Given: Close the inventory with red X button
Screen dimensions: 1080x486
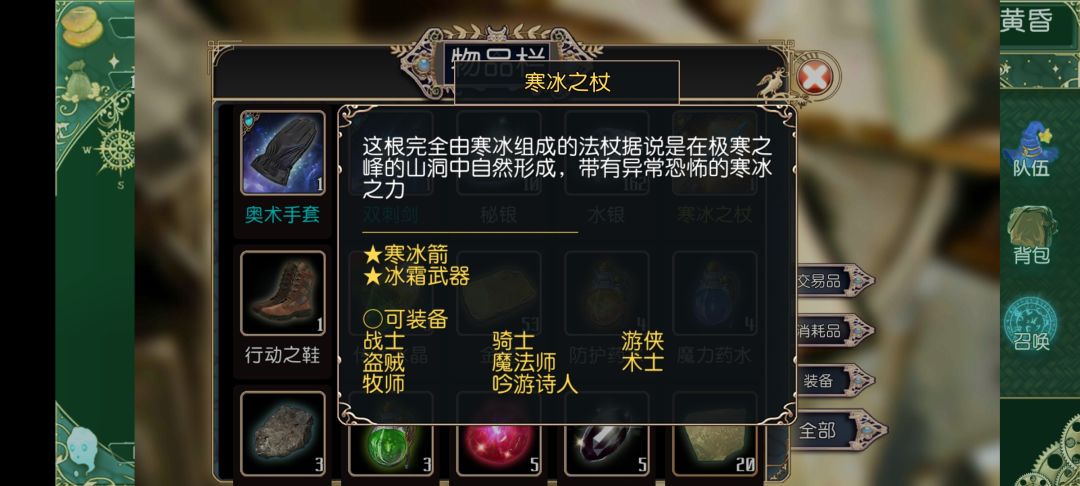Looking at the screenshot, I should pyautogui.click(x=814, y=78).
